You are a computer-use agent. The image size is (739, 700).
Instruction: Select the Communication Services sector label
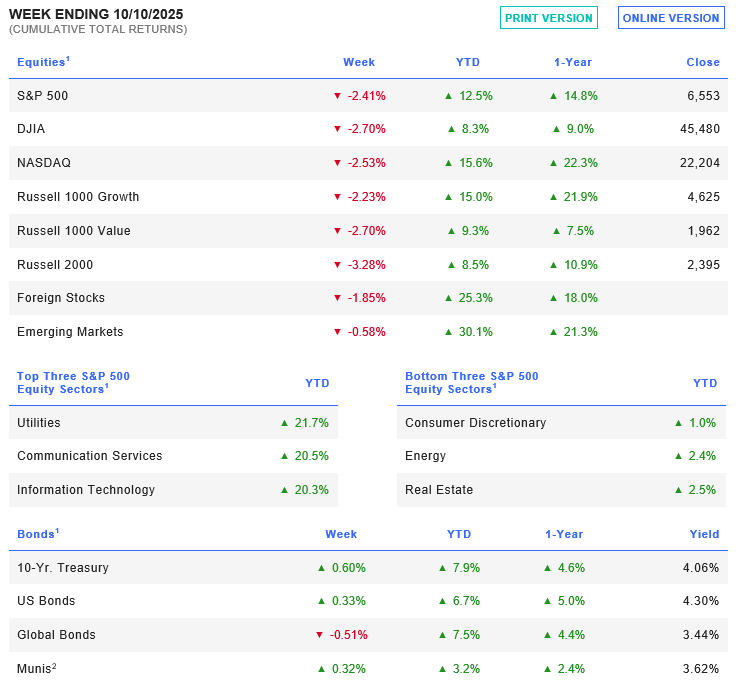pyautogui.click(x=90, y=455)
